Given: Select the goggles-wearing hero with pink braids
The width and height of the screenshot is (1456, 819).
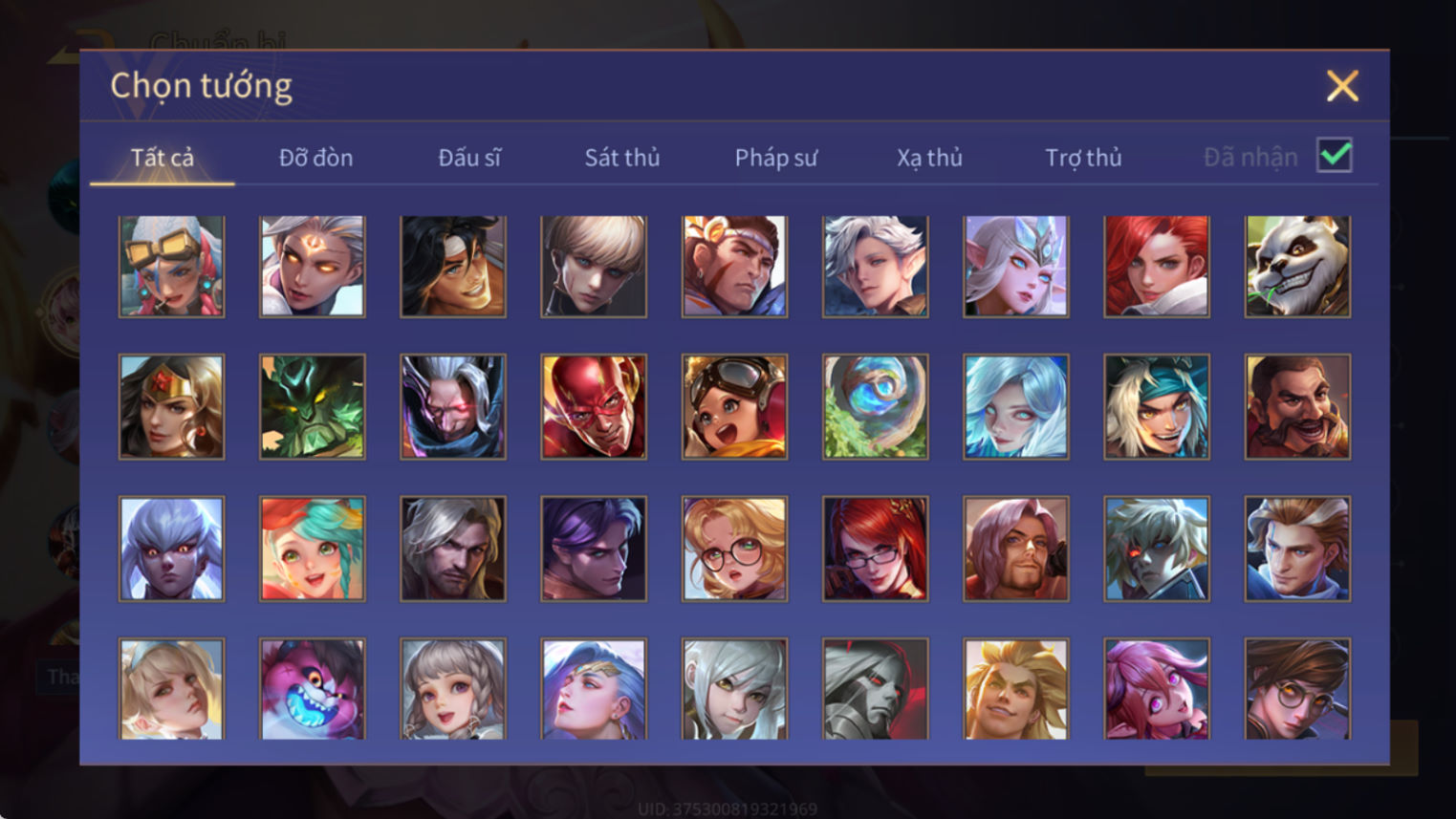Looking at the screenshot, I should point(171,266).
